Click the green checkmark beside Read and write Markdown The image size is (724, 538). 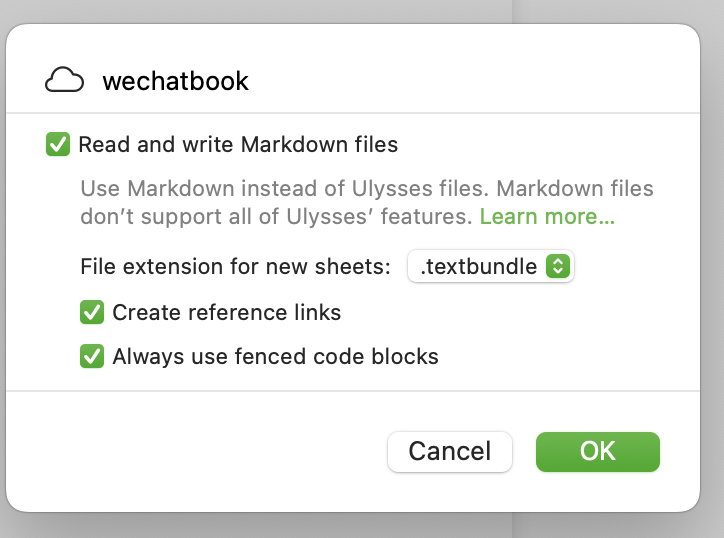58,145
